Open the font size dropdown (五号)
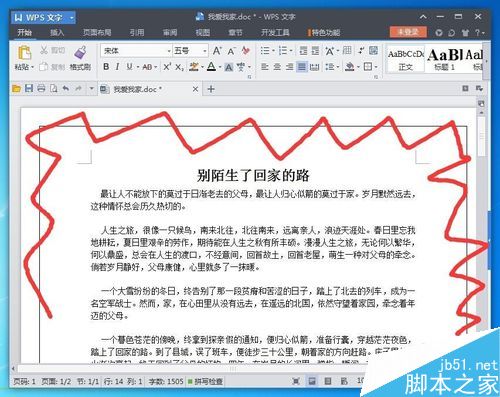The image size is (500, 397). coord(204,51)
